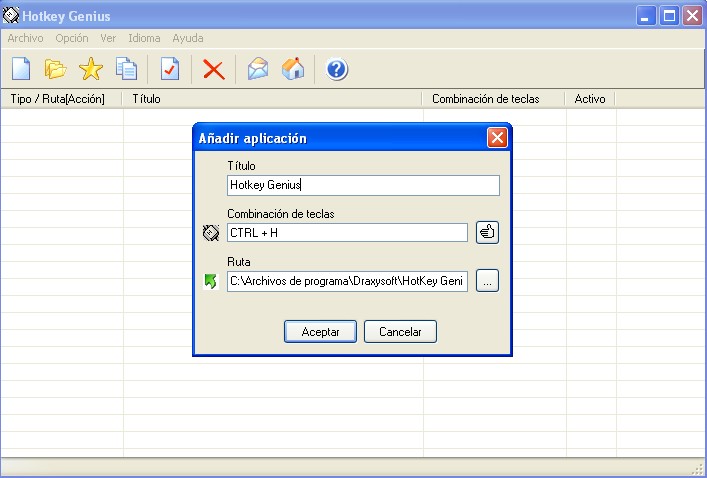707x478 pixels.
Task: Open the Idioma menu
Action: [144, 38]
